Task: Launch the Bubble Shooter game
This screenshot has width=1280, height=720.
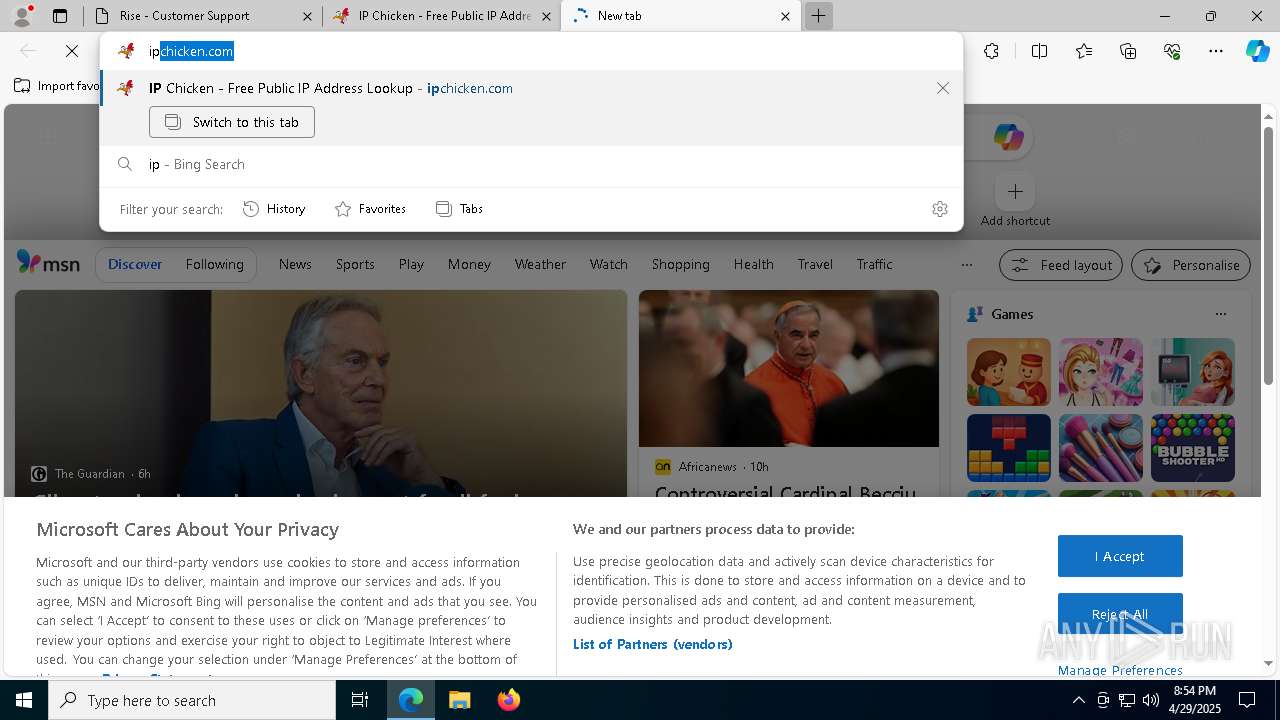Action: pyautogui.click(x=1192, y=448)
